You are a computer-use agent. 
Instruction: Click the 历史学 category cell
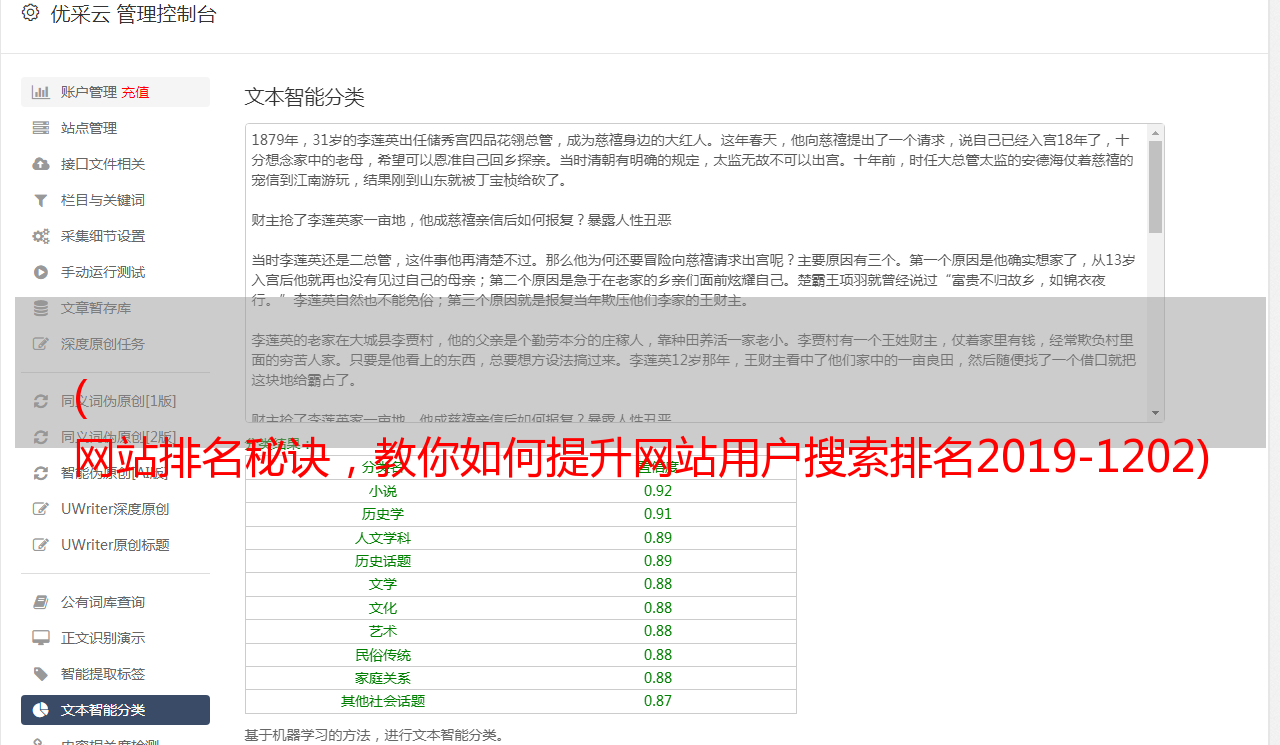click(383, 514)
